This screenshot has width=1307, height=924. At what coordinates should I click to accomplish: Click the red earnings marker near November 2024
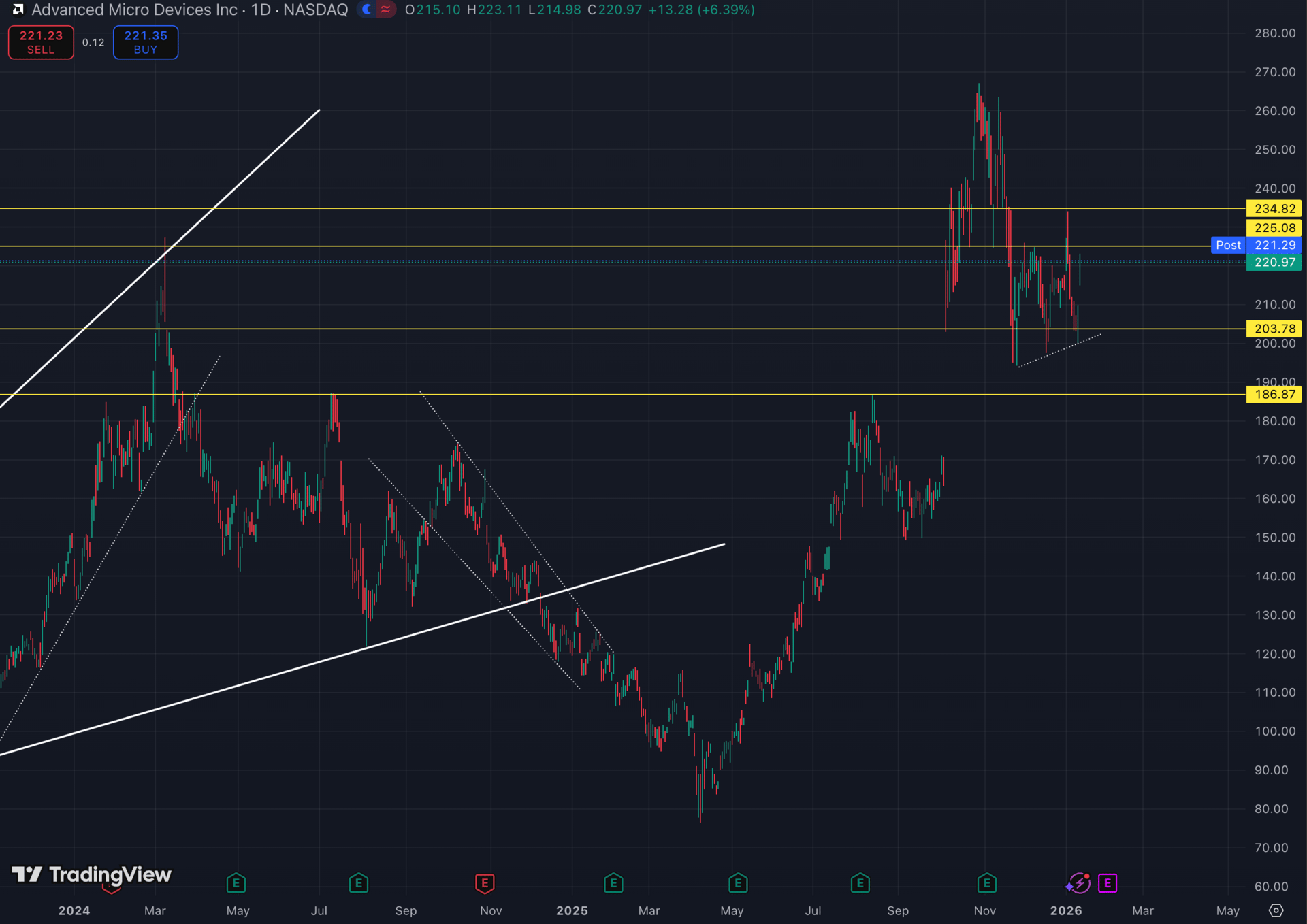click(x=484, y=883)
